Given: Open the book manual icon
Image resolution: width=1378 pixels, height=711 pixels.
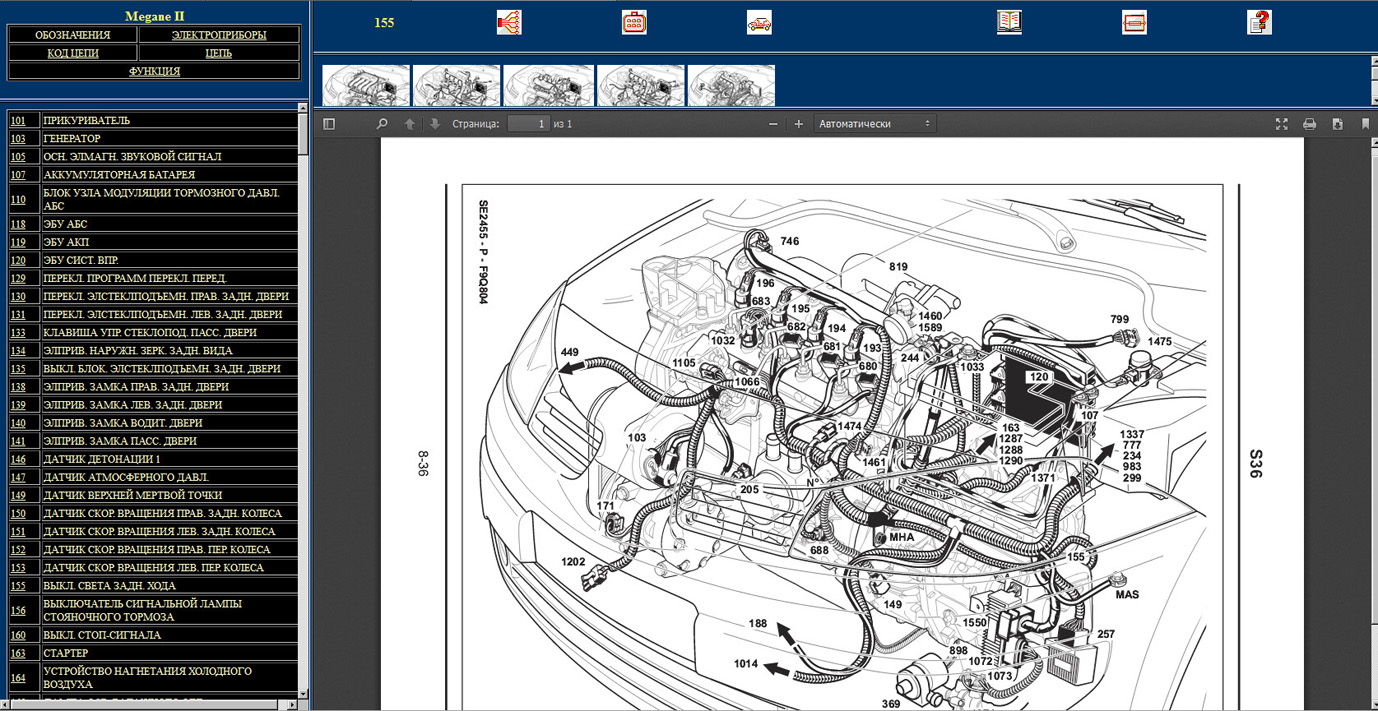Looking at the screenshot, I should [x=1009, y=22].
